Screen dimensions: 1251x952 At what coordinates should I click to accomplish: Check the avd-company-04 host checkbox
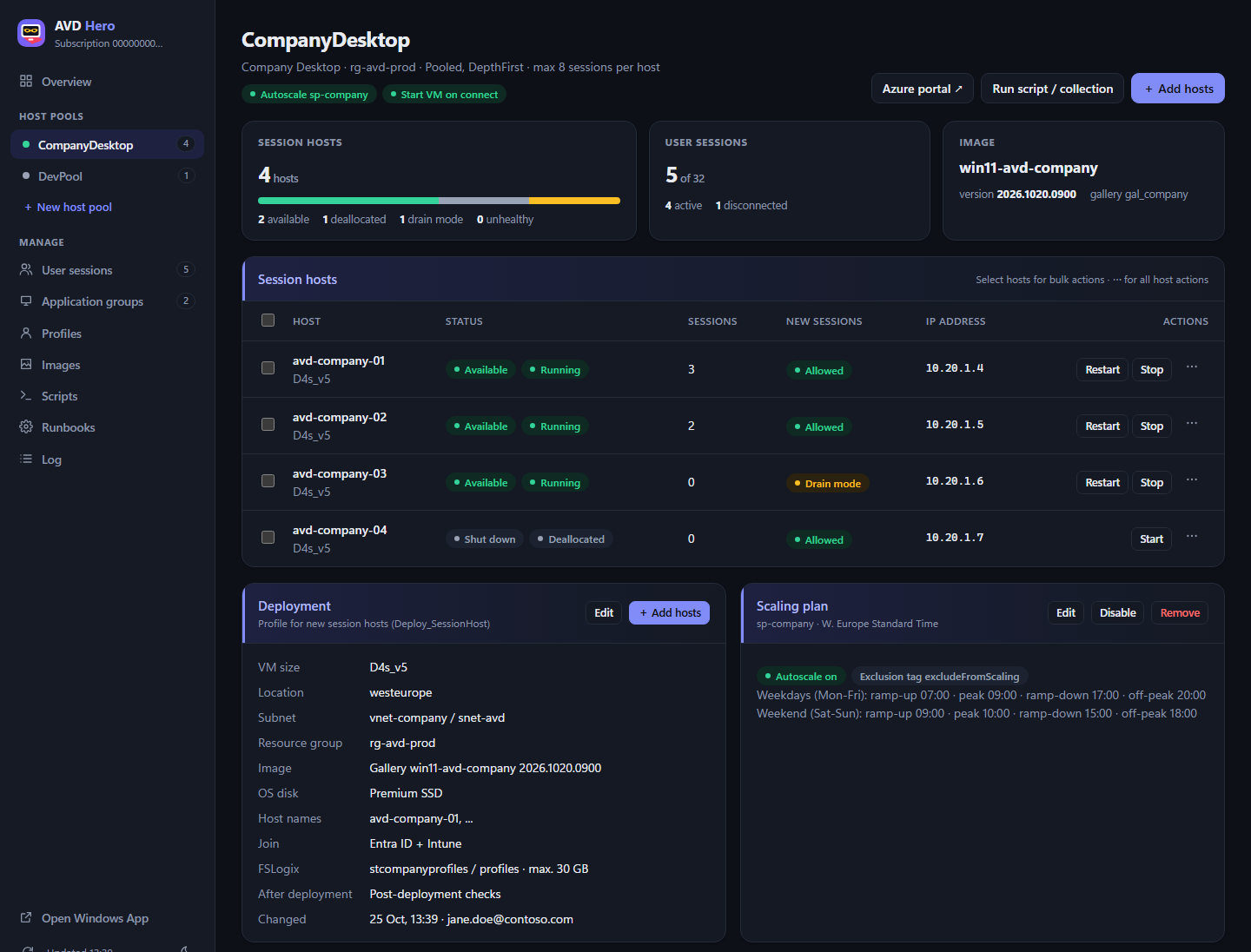tap(268, 538)
